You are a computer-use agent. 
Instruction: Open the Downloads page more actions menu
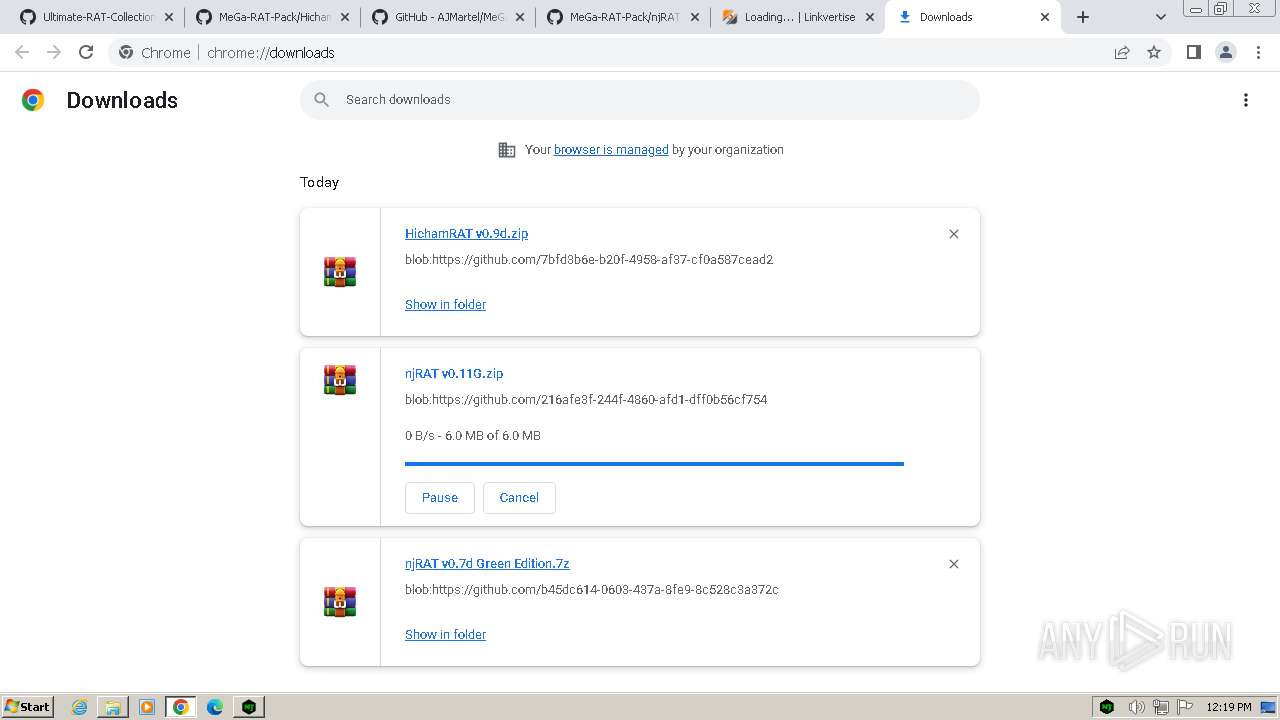[1246, 100]
